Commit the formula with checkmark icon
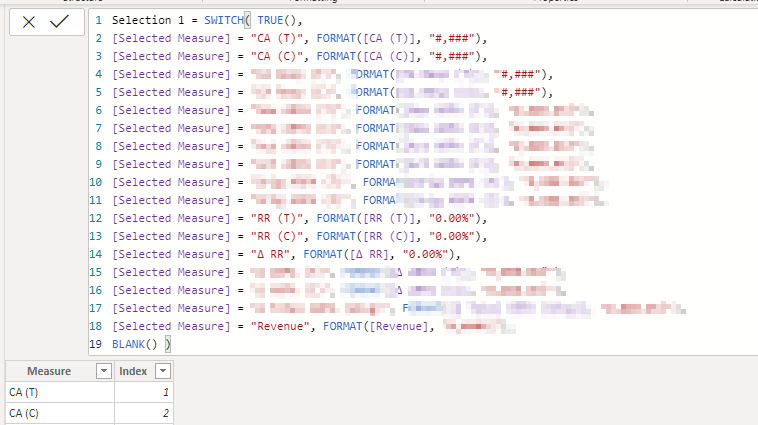This screenshot has width=758, height=425. click(x=59, y=21)
